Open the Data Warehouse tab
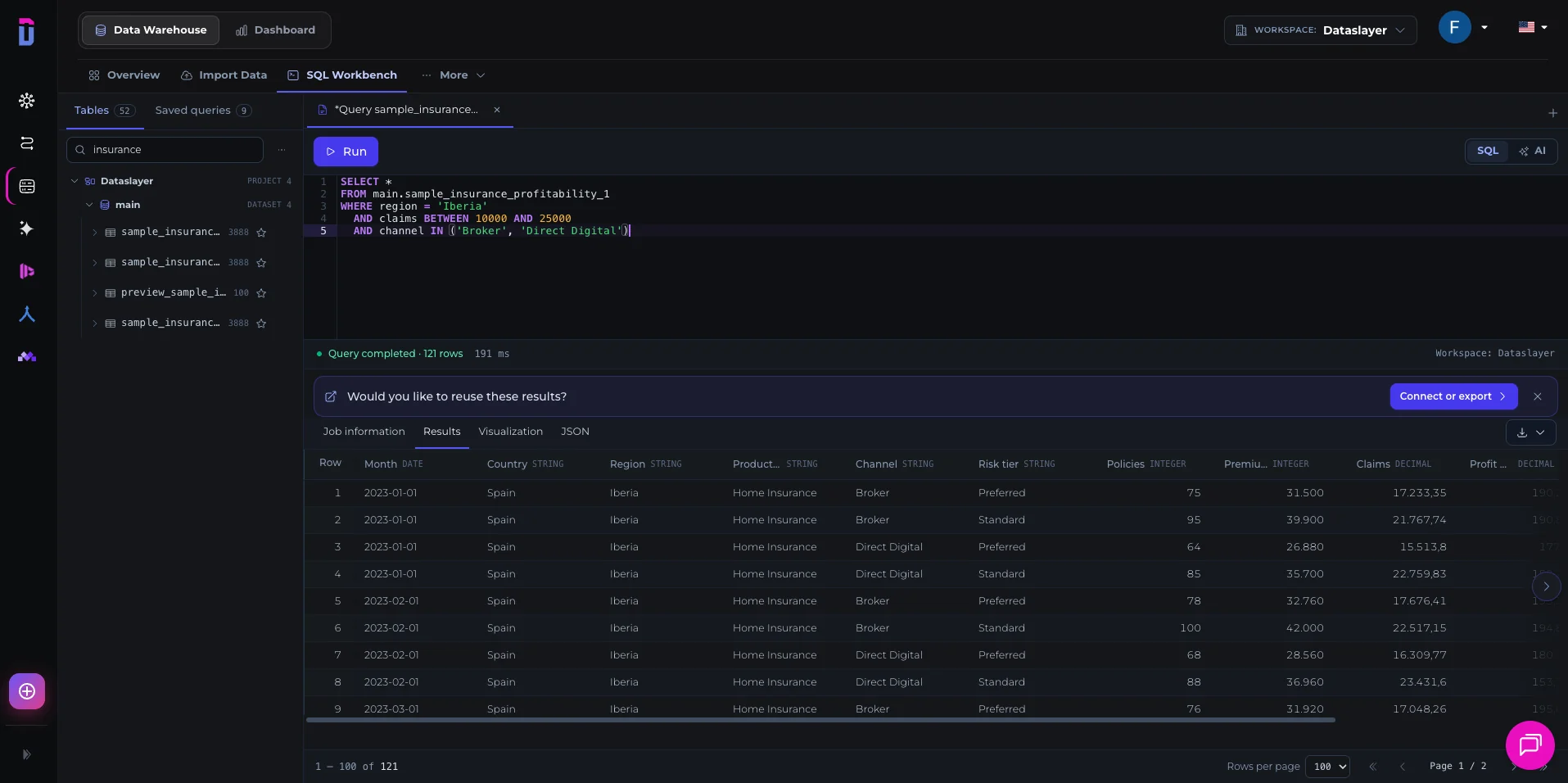1568x783 pixels. [x=151, y=30]
